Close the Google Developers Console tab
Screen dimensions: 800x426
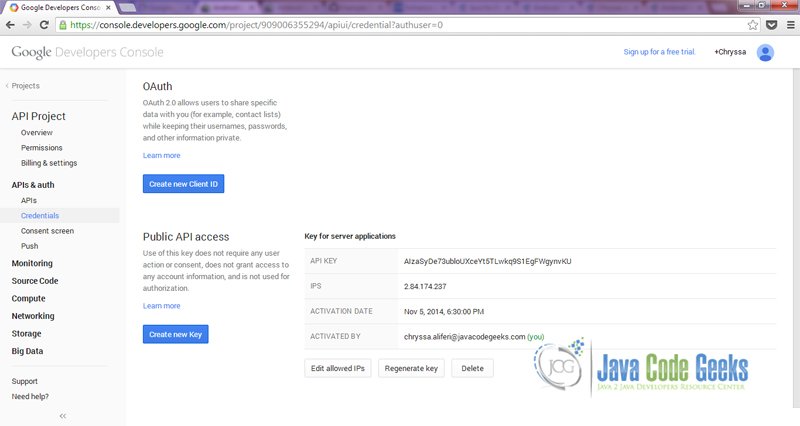click(x=108, y=8)
